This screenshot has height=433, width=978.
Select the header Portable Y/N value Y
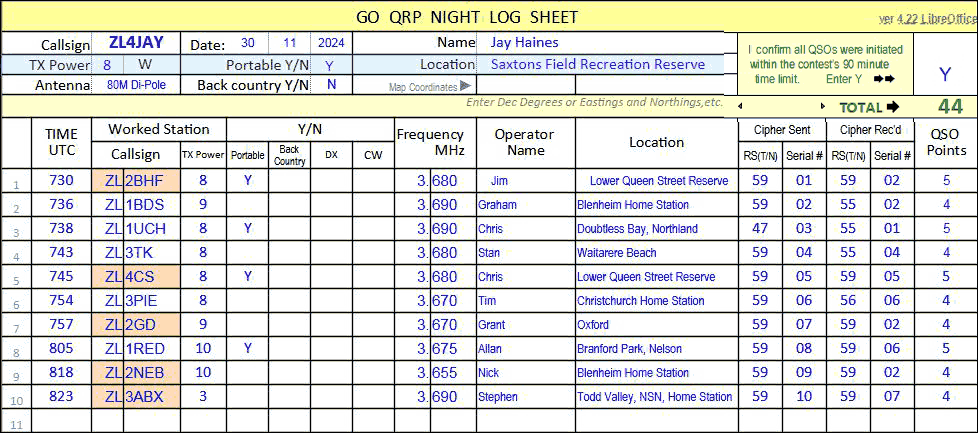(x=331, y=65)
